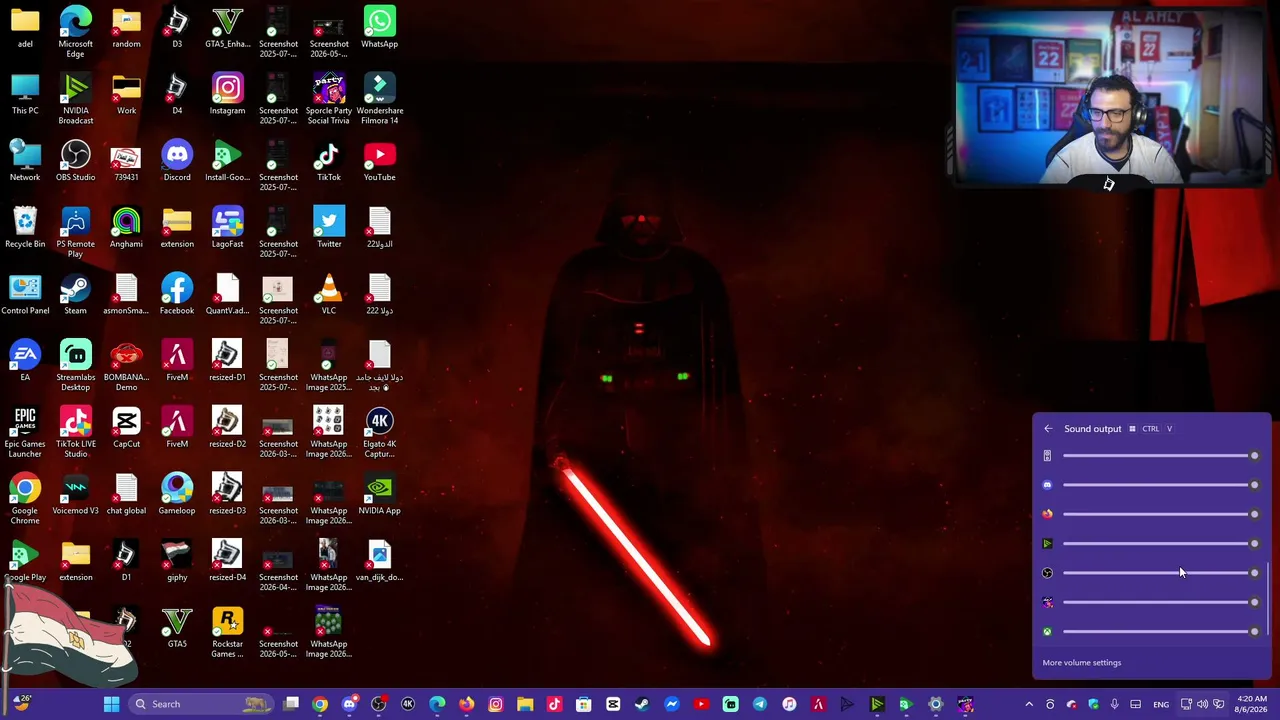Click the microphone tray icon
The height and width of the screenshot is (720, 1280).
(1114, 704)
